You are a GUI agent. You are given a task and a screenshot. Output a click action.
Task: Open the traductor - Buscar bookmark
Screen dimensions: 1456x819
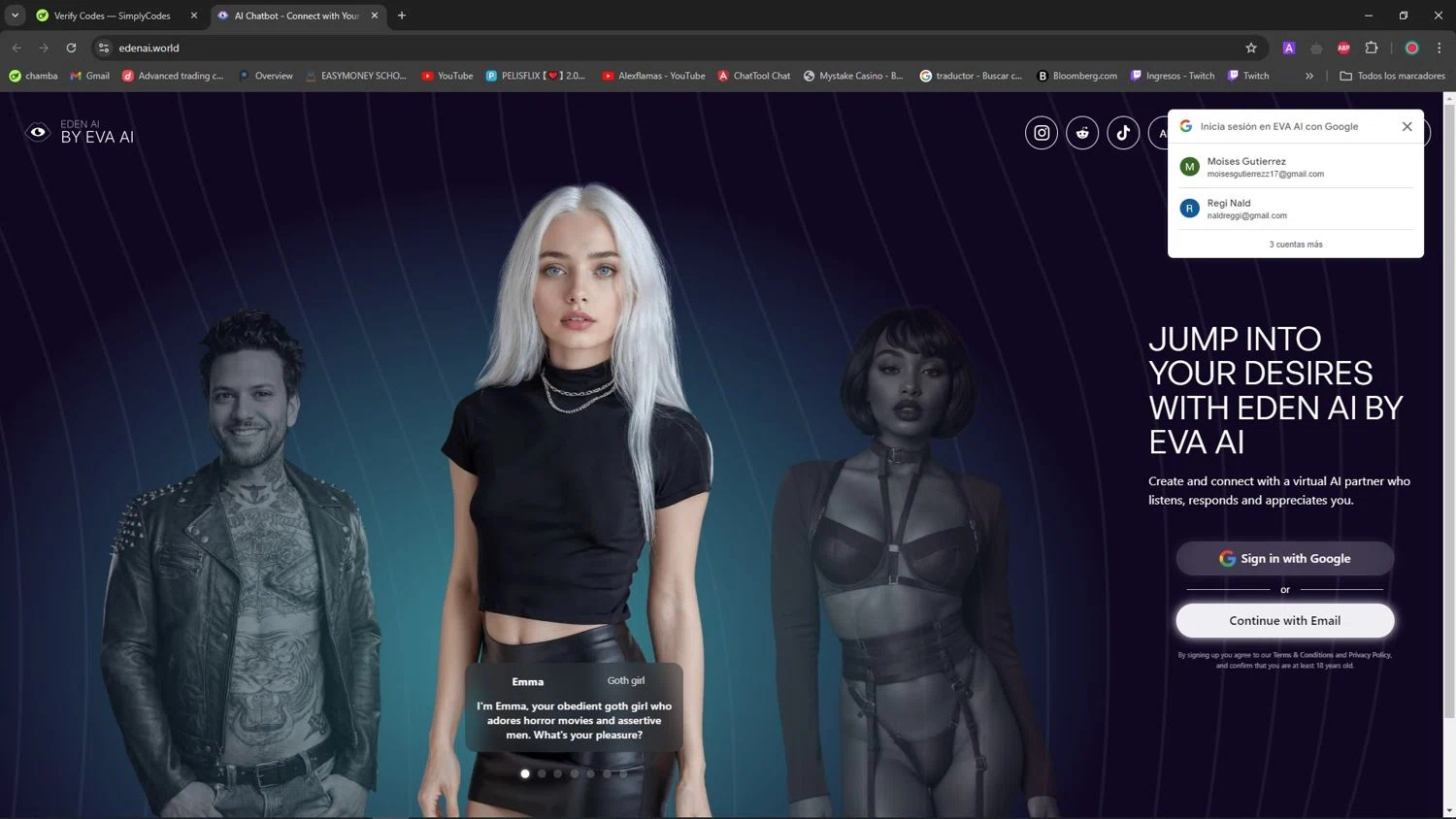[x=971, y=76]
